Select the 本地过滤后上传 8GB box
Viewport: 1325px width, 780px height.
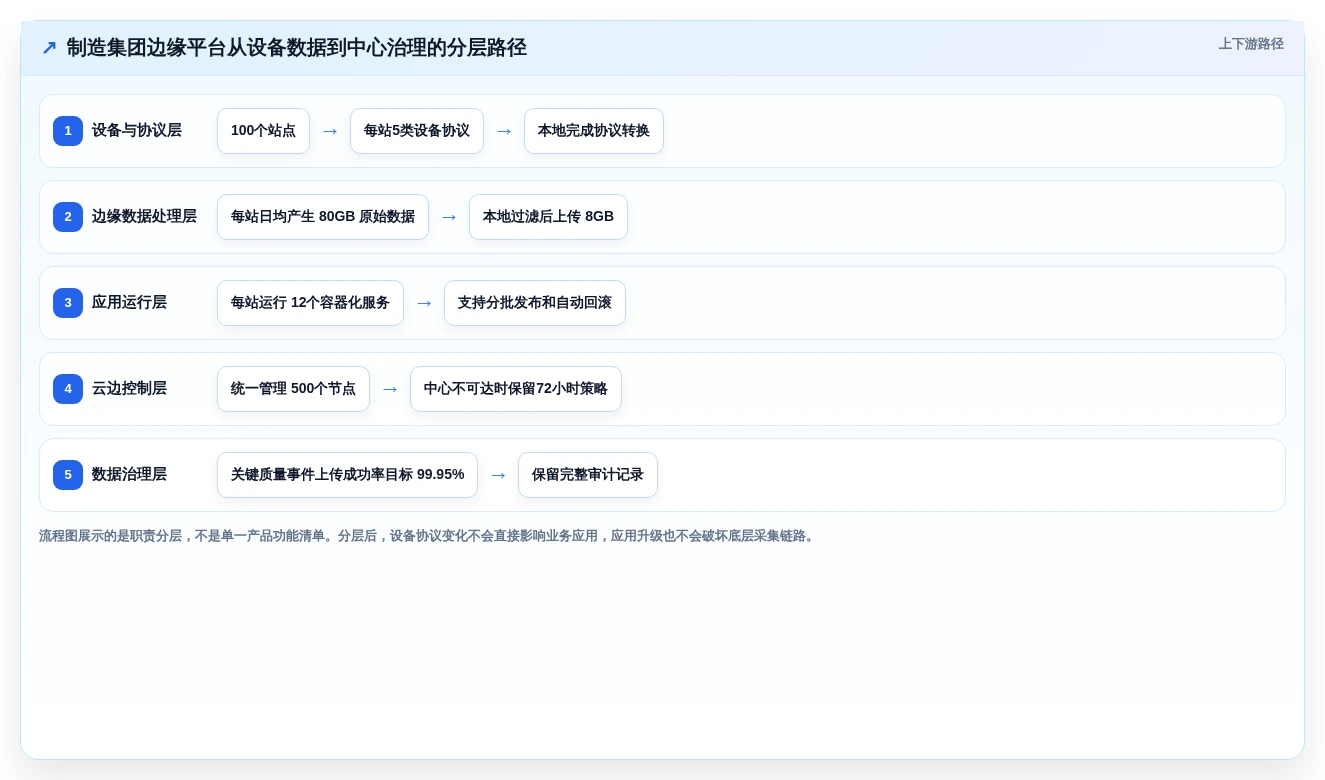548,217
